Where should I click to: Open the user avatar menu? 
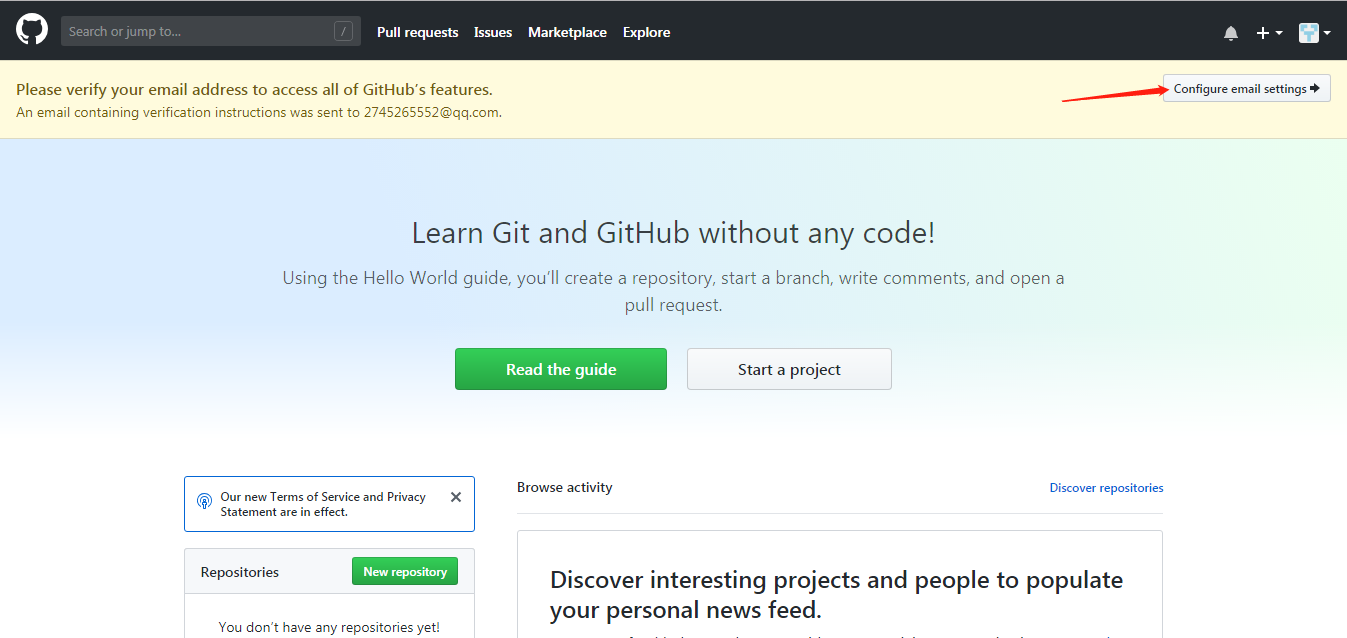coord(1314,33)
